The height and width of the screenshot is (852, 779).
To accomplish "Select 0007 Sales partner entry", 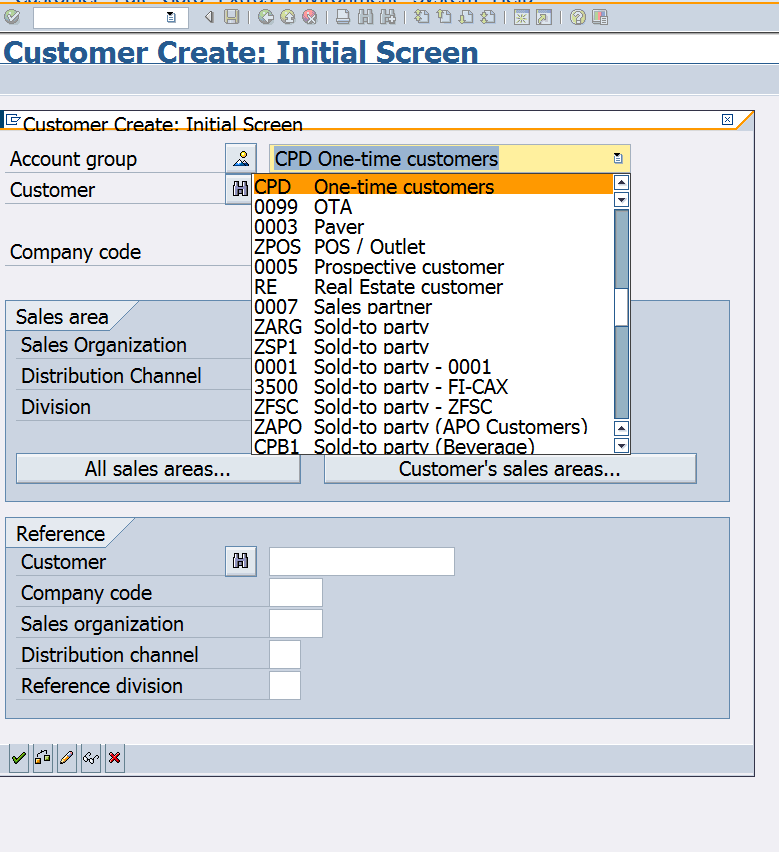I will click(x=432, y=307).
